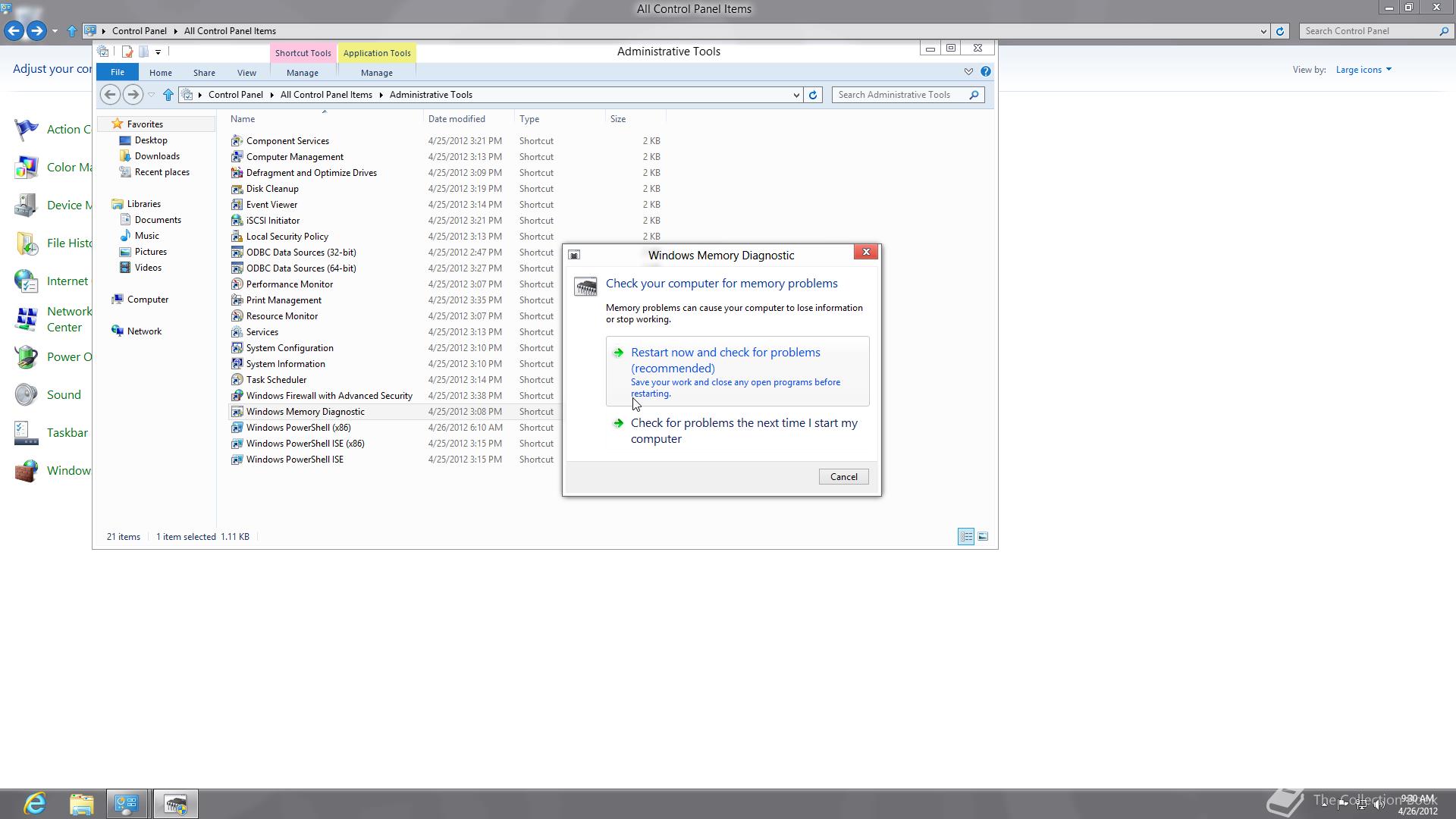Open Internet Explorer from the taskbar
The width and height of the screenshot is (1456, 819).
(x=35, y=804)
